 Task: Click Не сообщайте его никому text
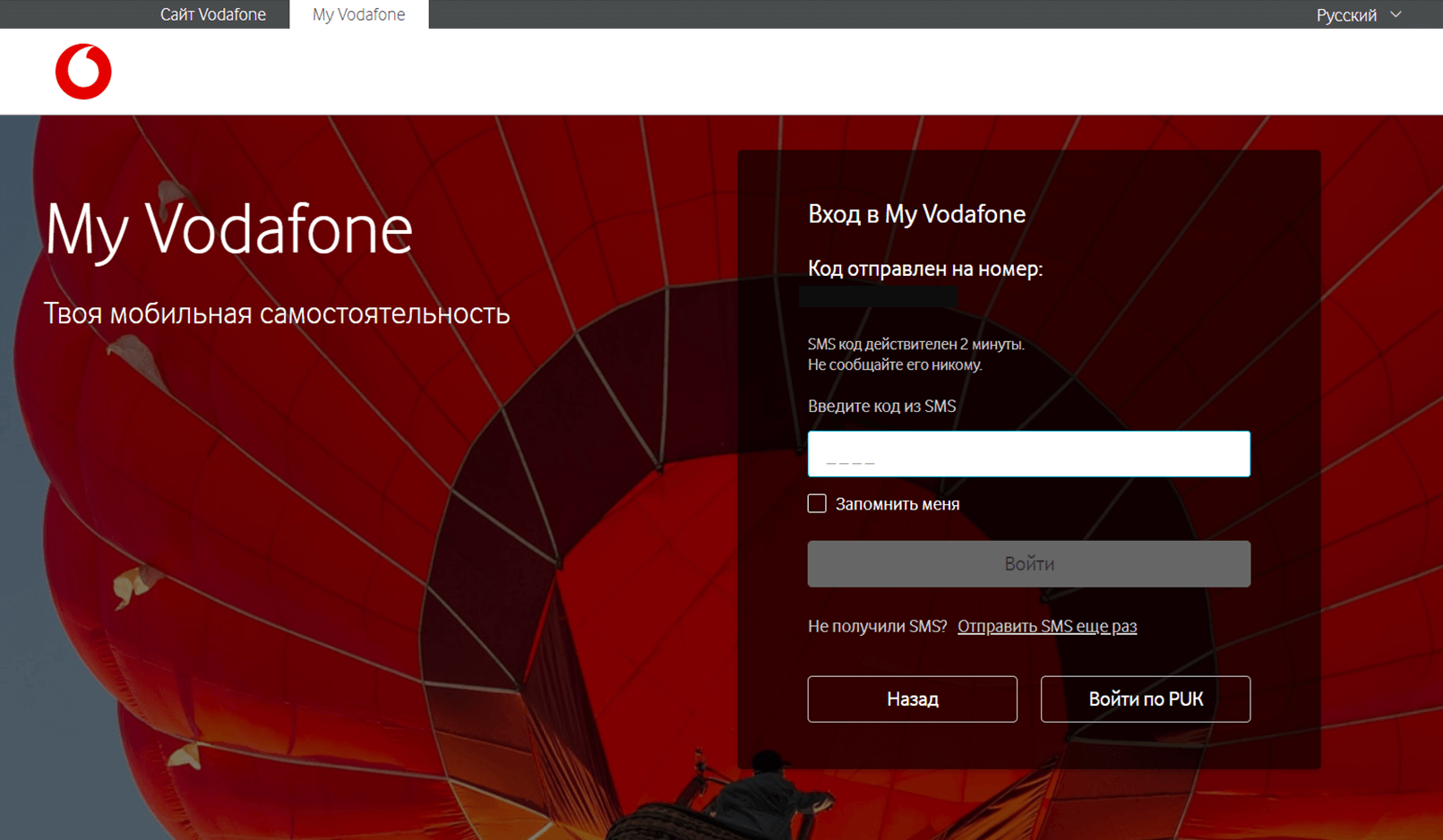tap(895, 364)
